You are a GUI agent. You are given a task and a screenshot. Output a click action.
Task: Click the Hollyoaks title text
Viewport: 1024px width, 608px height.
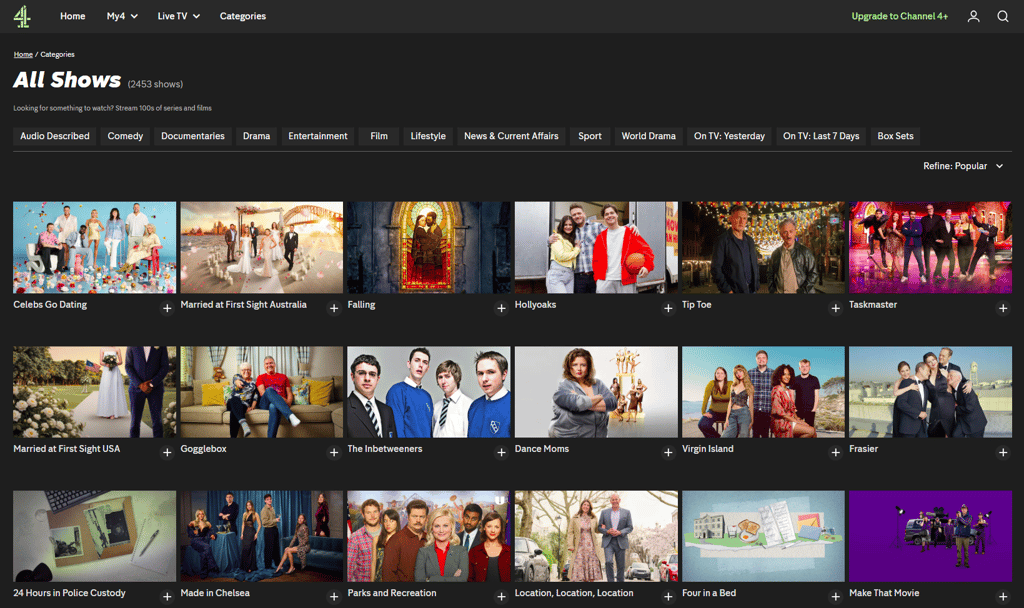click(536, 304)
